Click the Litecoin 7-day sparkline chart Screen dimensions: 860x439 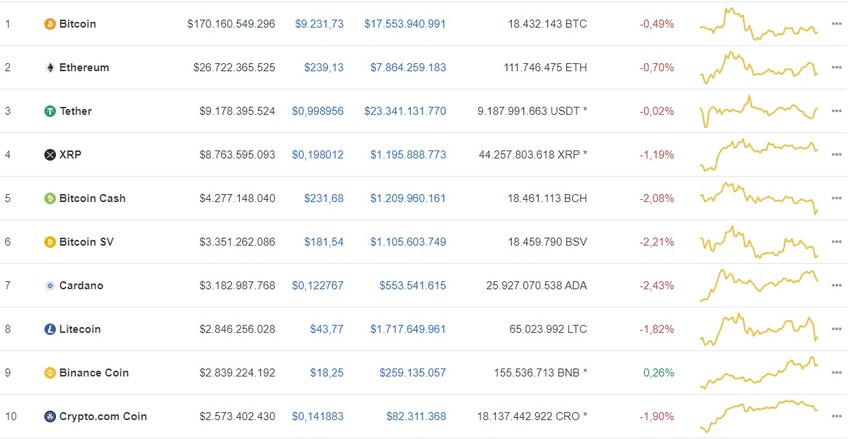(x=759, y=329)
